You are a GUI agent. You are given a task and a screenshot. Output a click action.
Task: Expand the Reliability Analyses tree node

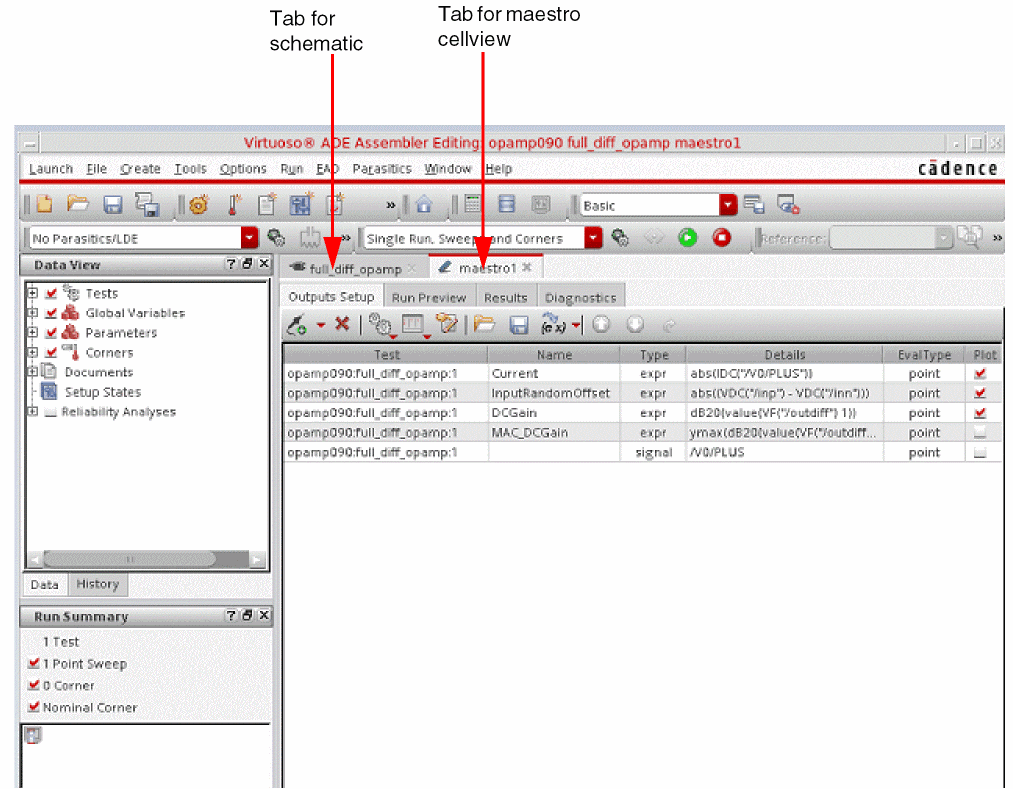click(x=32, y=411)
